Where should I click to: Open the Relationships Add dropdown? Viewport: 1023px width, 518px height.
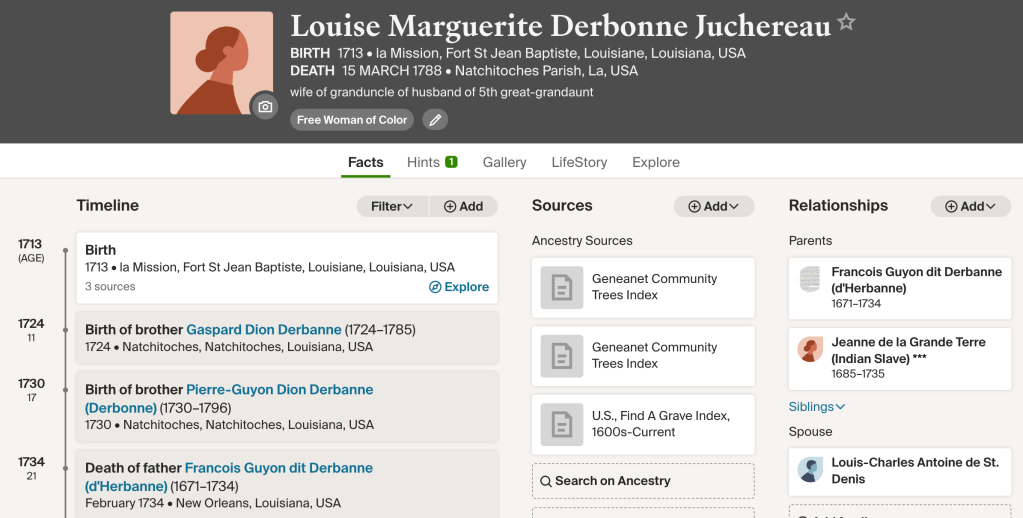click(970, 206)
